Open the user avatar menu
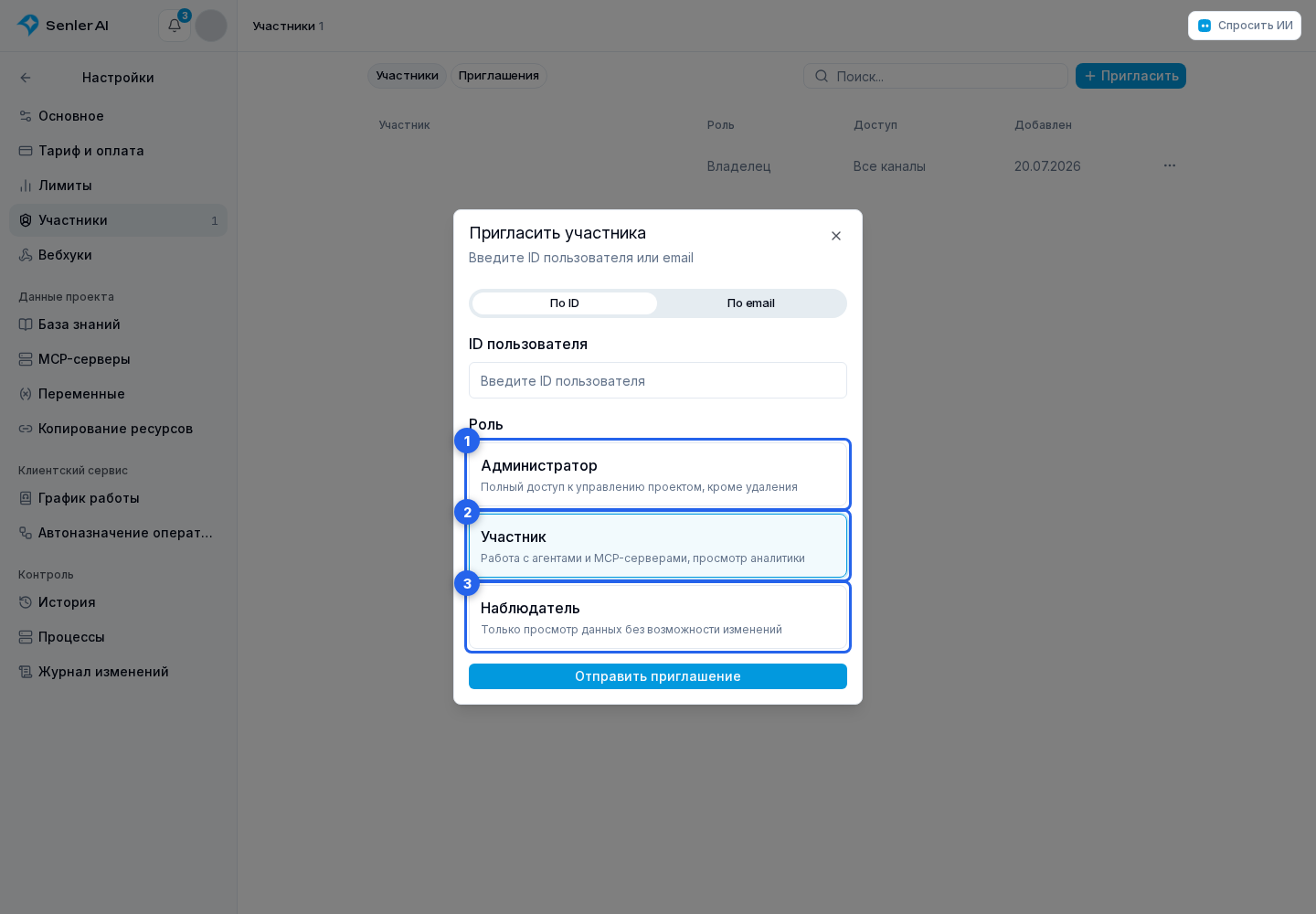Screen dimensions: 1316x914 pyautogui.click(x=211, y=26)
